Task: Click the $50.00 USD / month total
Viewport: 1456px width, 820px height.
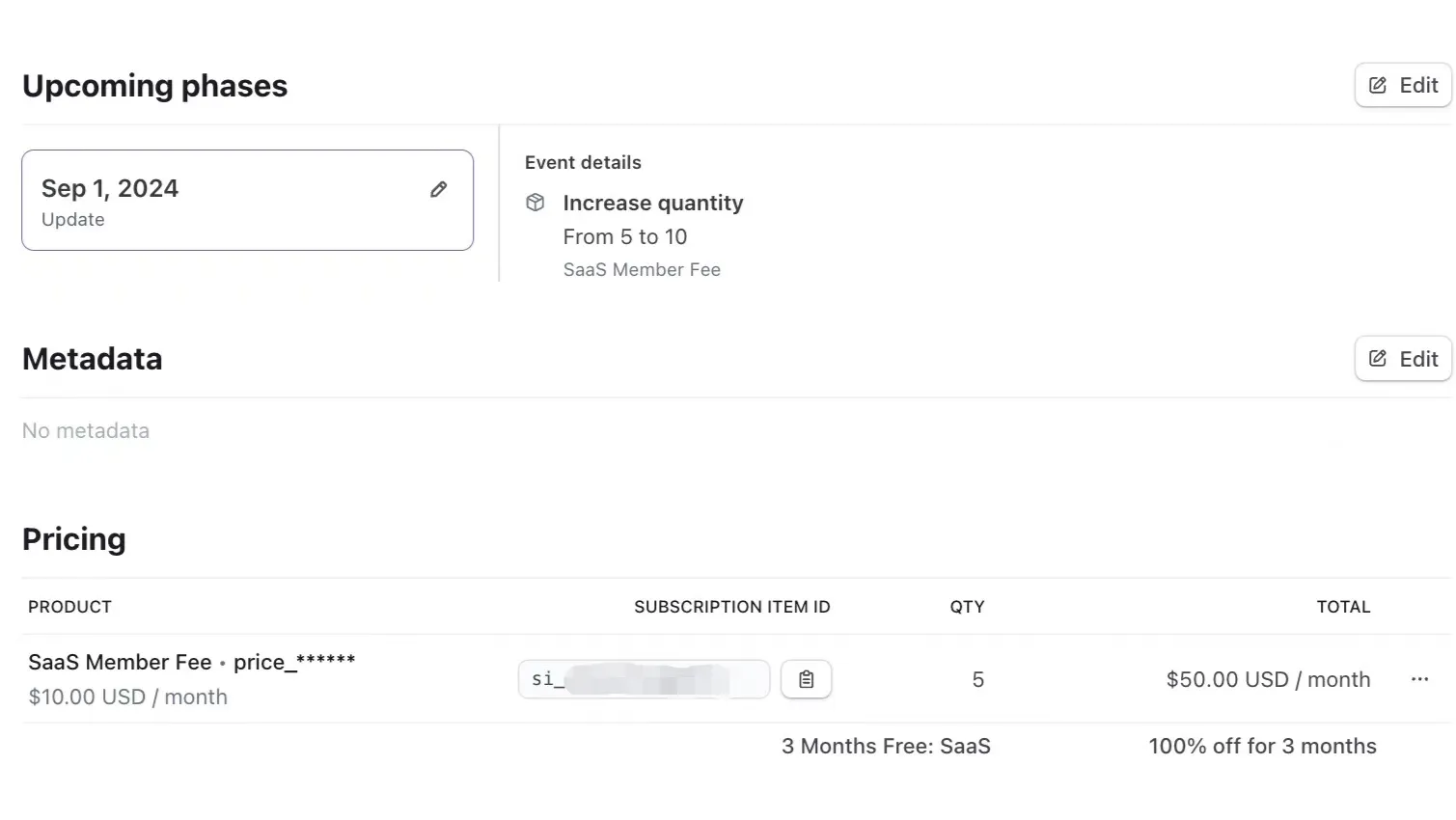Action: pyautogui.click(x=1268, y=679)
